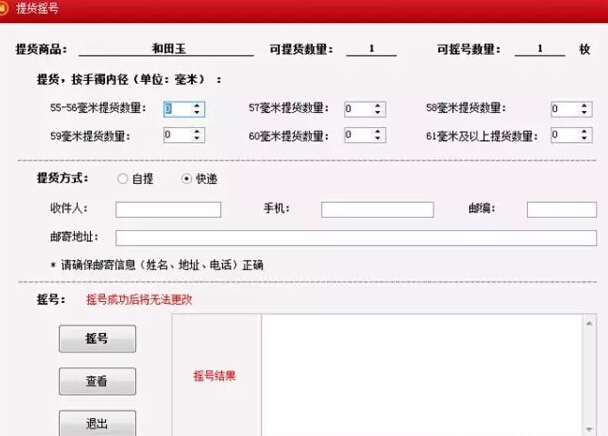
Task: Choose the 快递 delivery radio button
Action: tap(186, 179)
